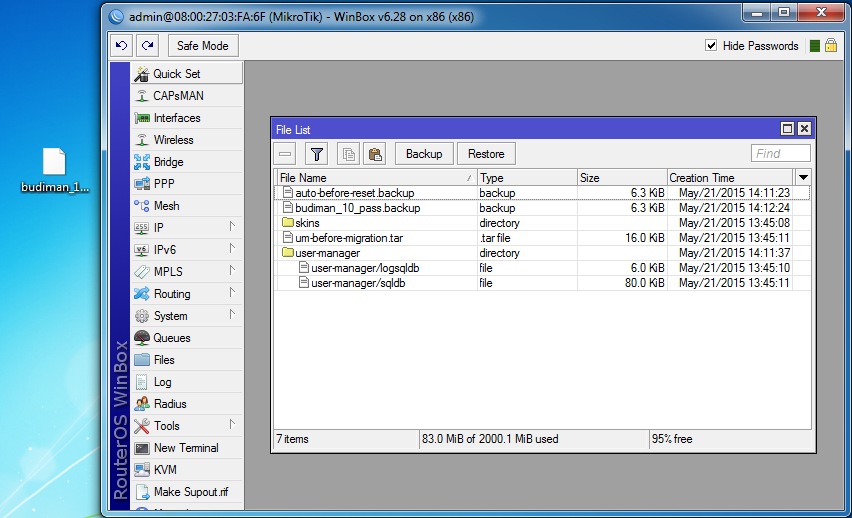The image size is (852, 518).
Task: Open Quick Set from sidebar
Action: 187,73
